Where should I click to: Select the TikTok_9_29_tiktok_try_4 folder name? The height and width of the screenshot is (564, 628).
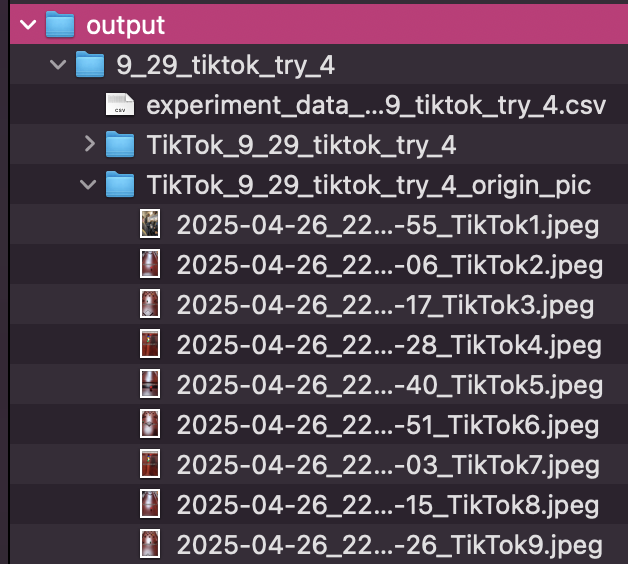301,145
